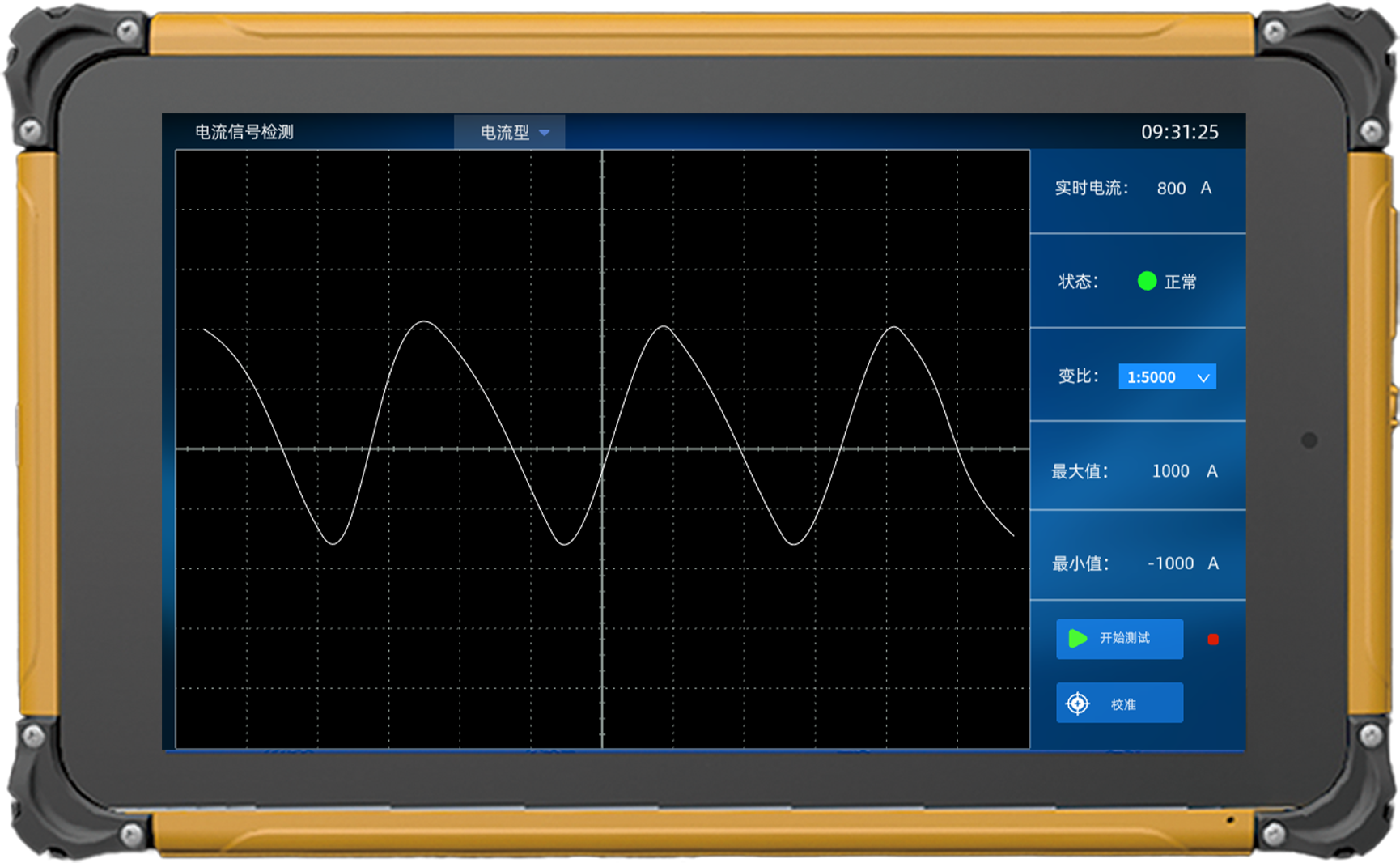Click the small blue arrow beside 电流型

[x=545, y=133]
